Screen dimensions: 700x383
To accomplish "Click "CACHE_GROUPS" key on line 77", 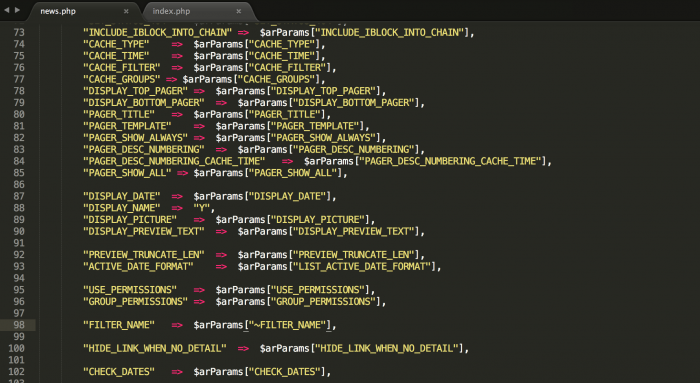I will 121,79.
